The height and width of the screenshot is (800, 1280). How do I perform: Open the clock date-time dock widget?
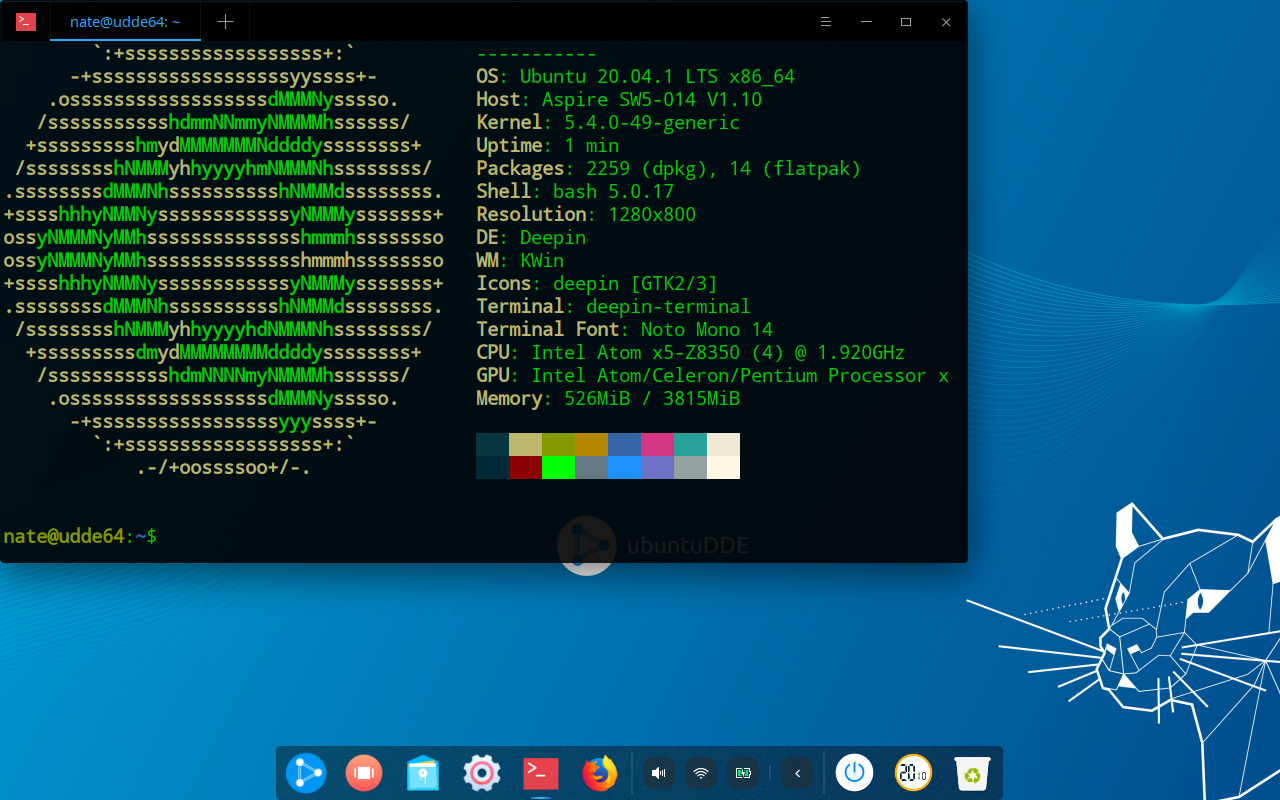(x=913, y=773)
